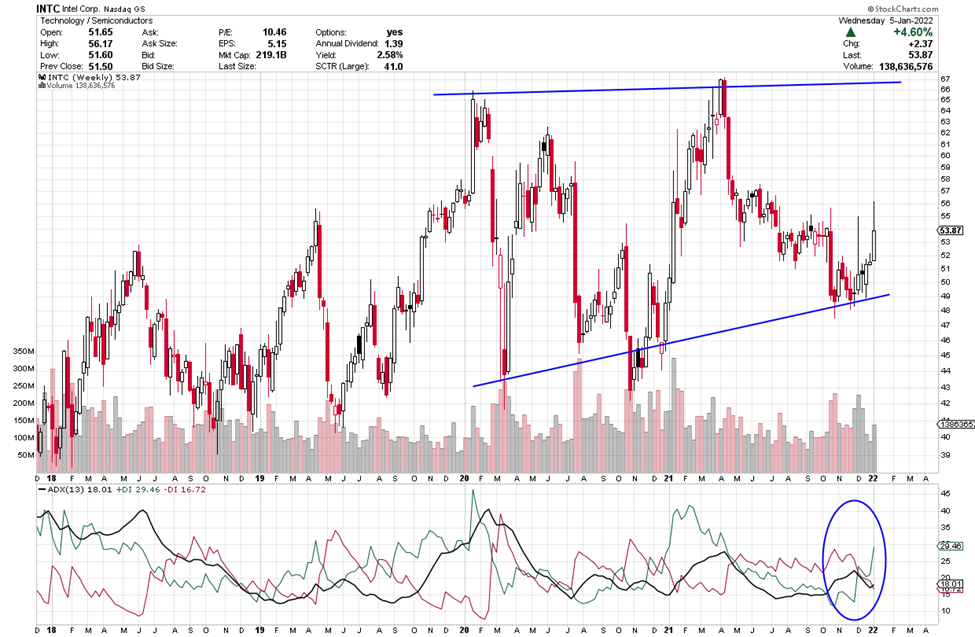This screenshot has width=975, height=637.
Task: Select the Prev Close value 51.50
Action: 100,66
